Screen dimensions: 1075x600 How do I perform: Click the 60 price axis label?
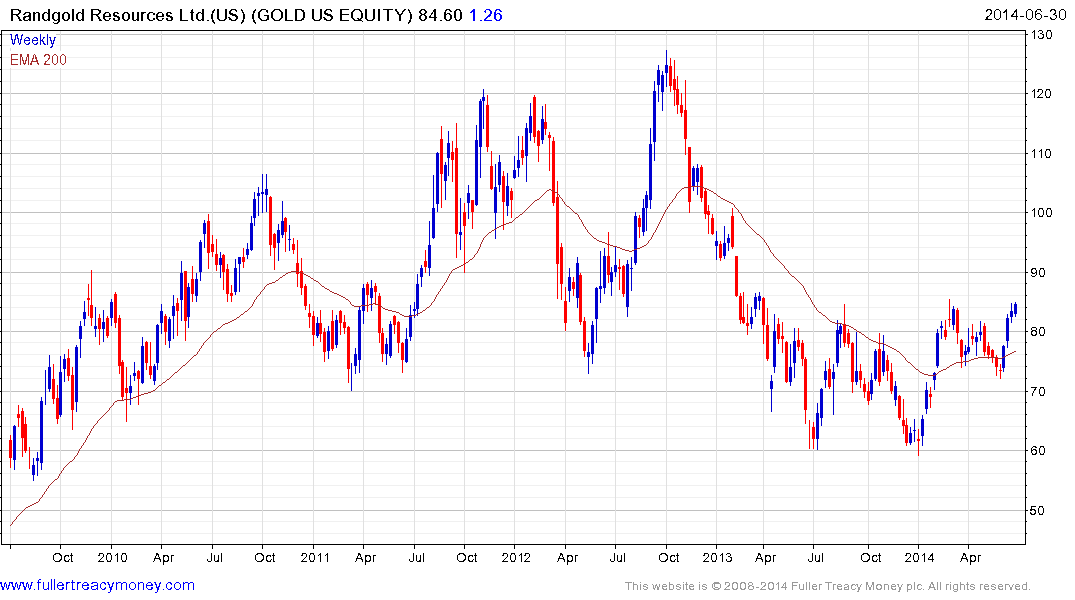coord(1038,451)
